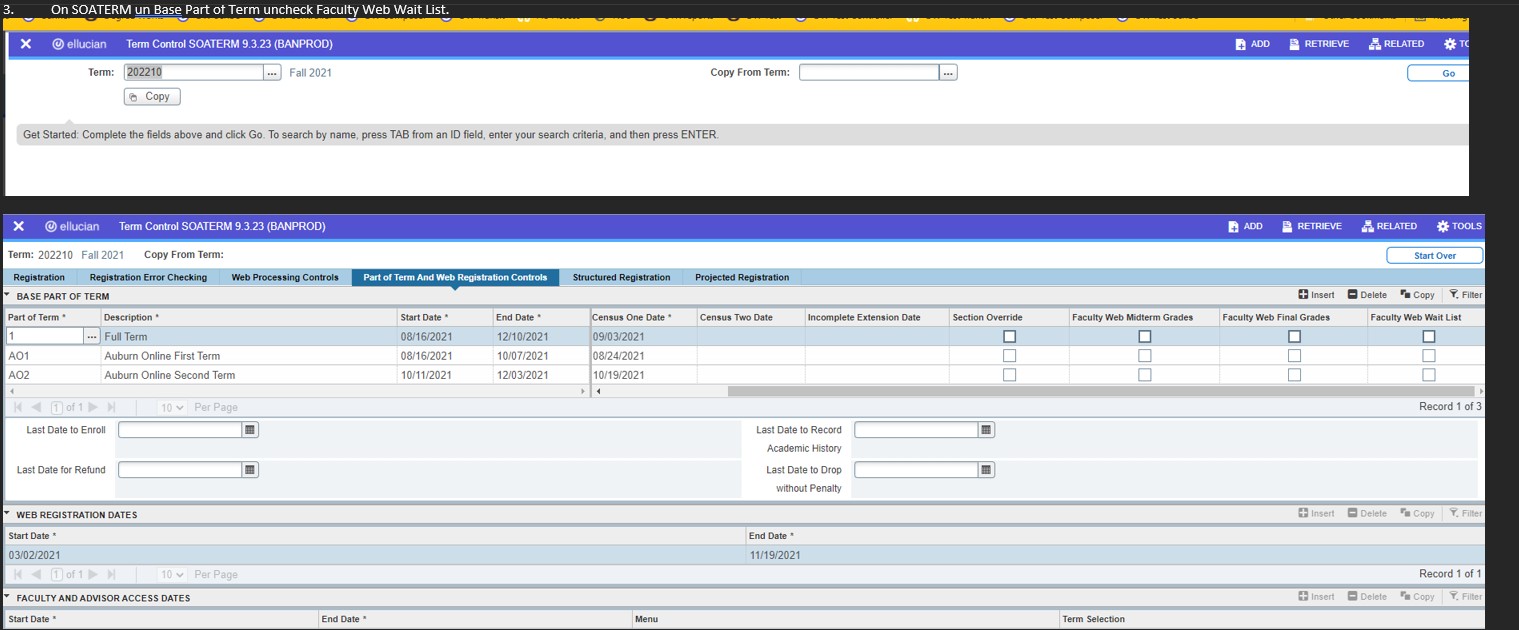The height and width of the screenshot is (630, 1519).
Task: Open calendar for Last Date for Refund
Action: [x=250, y=470]
